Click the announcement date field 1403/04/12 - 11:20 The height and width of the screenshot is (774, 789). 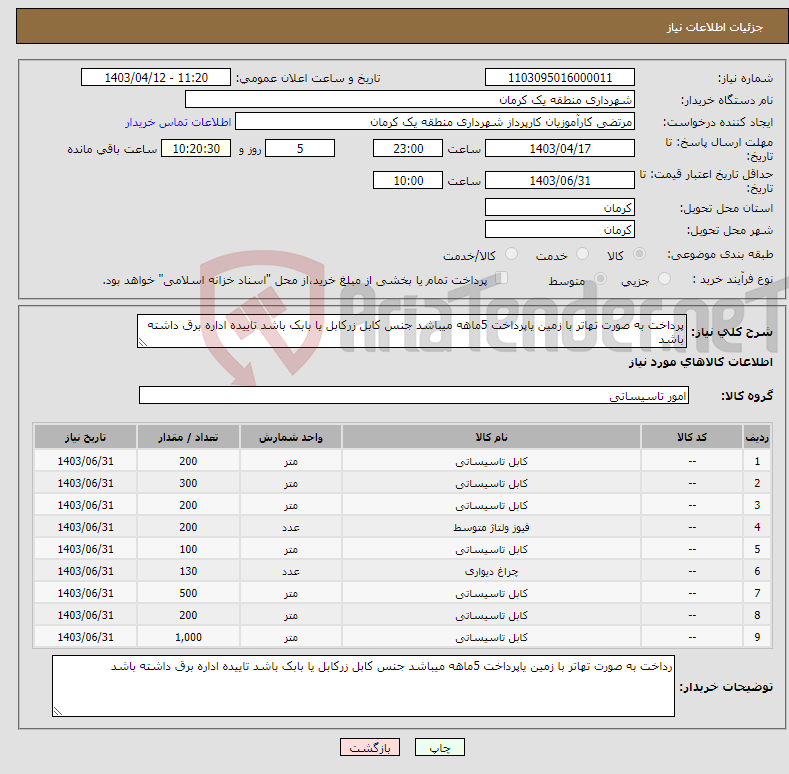(156, 78)
